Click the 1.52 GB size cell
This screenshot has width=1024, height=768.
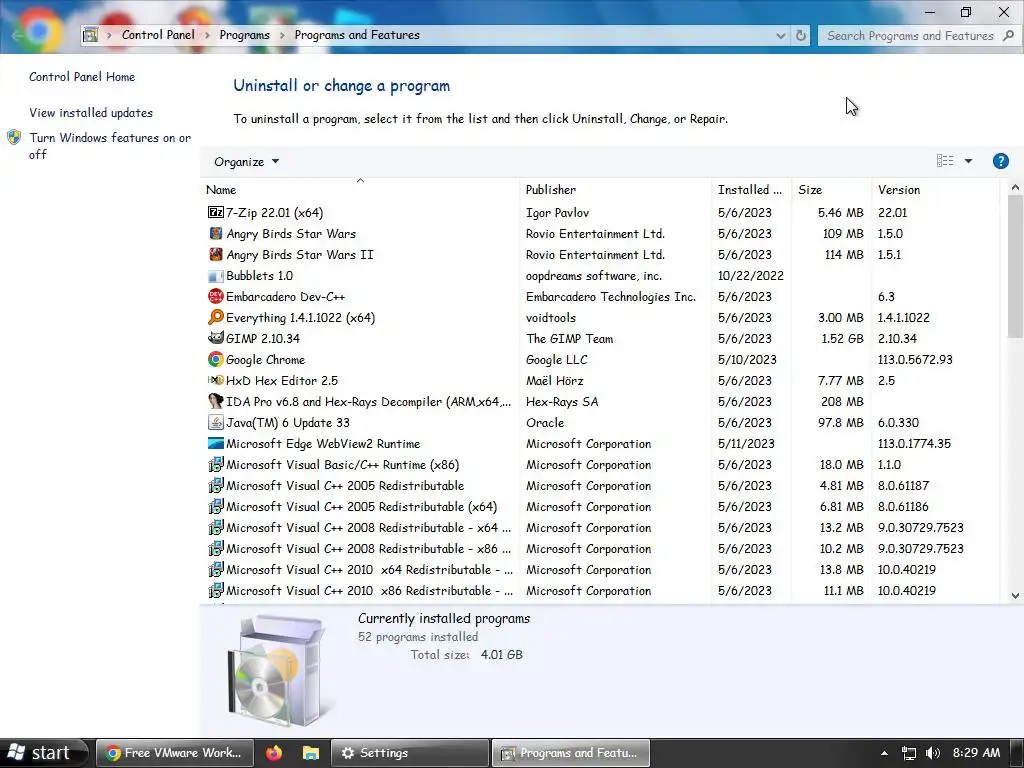point(842,338)
